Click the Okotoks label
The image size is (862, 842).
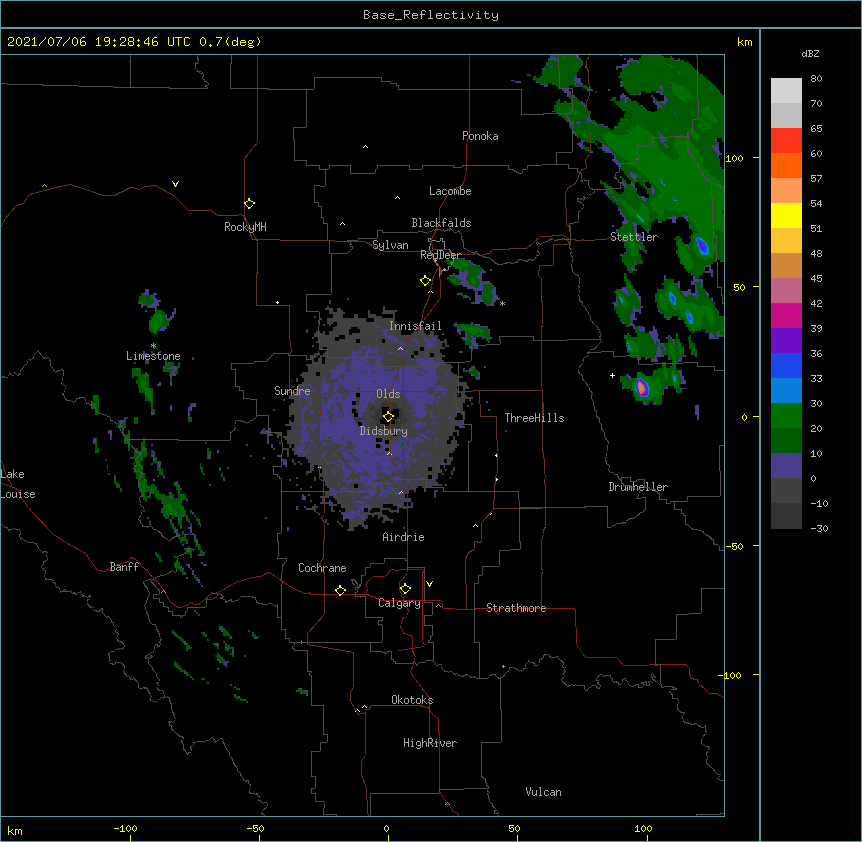tap(412, 700)
